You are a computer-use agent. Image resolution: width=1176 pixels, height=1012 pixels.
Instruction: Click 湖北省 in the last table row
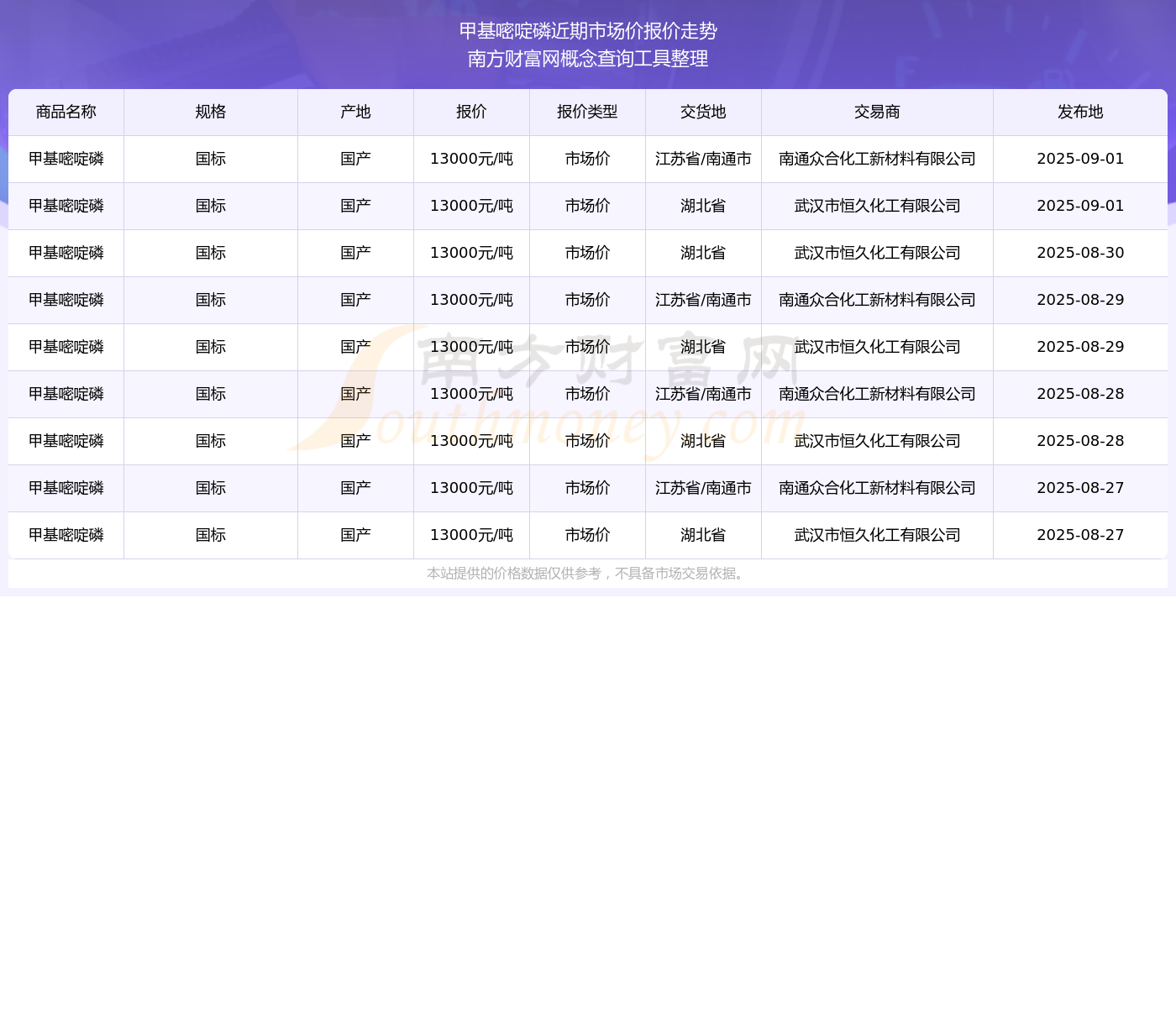coord(703,535)
